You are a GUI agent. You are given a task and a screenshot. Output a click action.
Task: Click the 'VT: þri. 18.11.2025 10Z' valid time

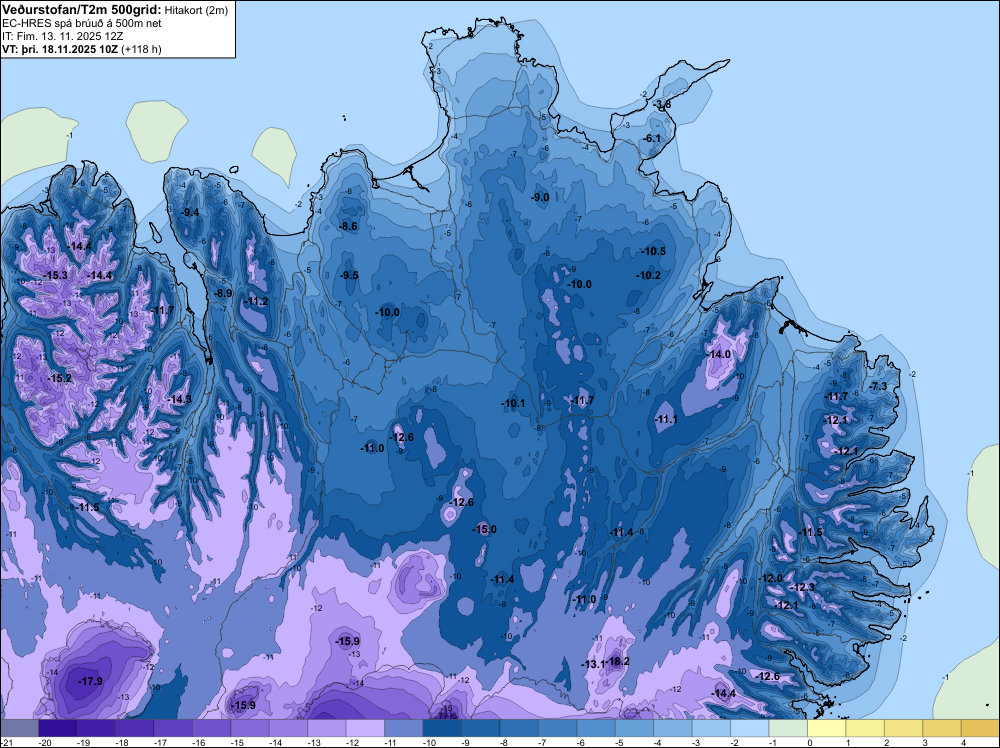(x=60, y=49)
